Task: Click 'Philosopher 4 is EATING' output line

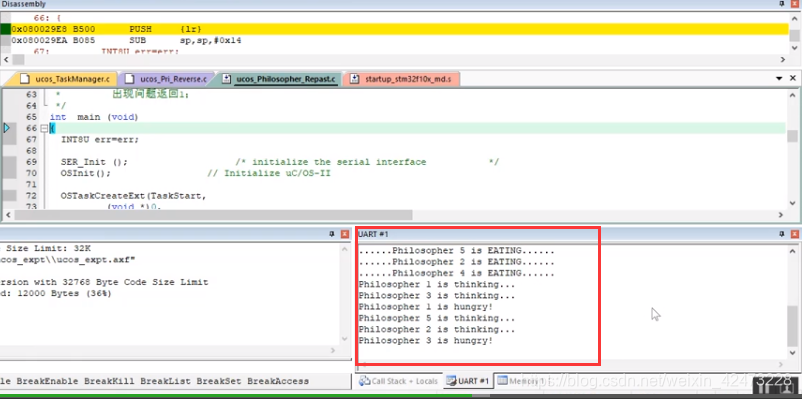Action: 456,273
